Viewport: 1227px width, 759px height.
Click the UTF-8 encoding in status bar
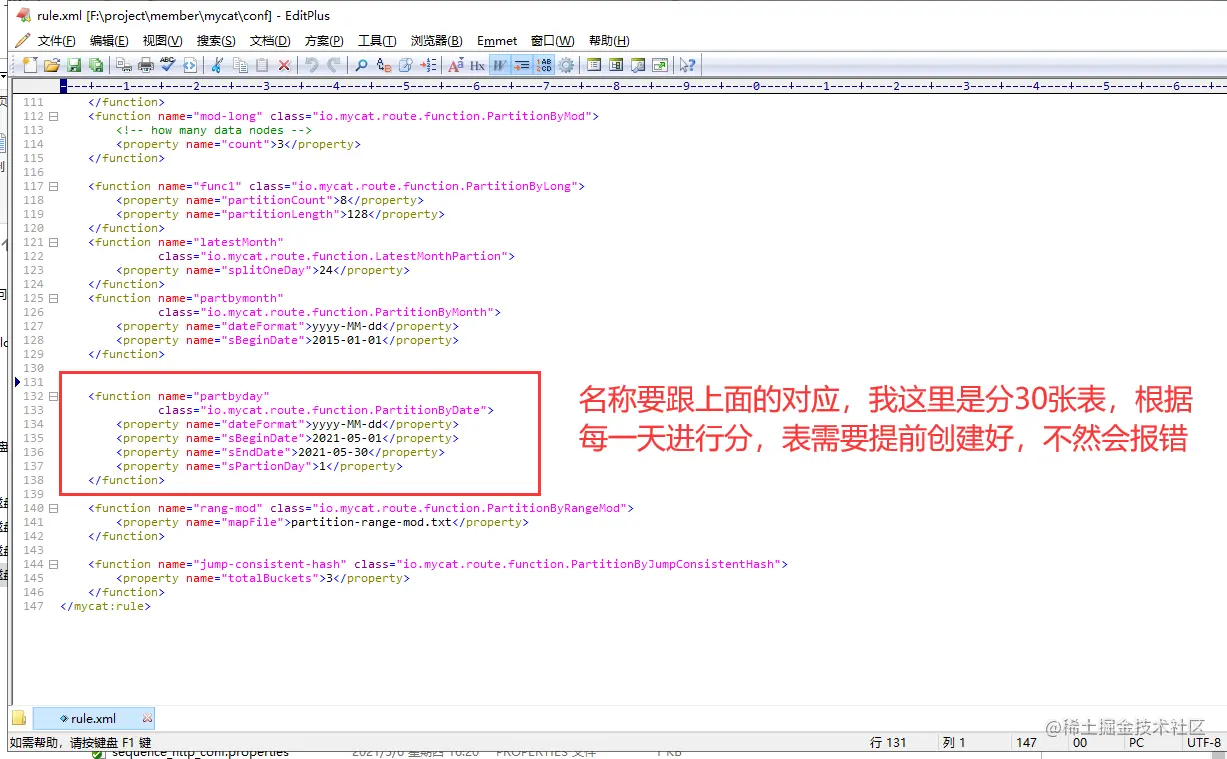pos(1203,743)
